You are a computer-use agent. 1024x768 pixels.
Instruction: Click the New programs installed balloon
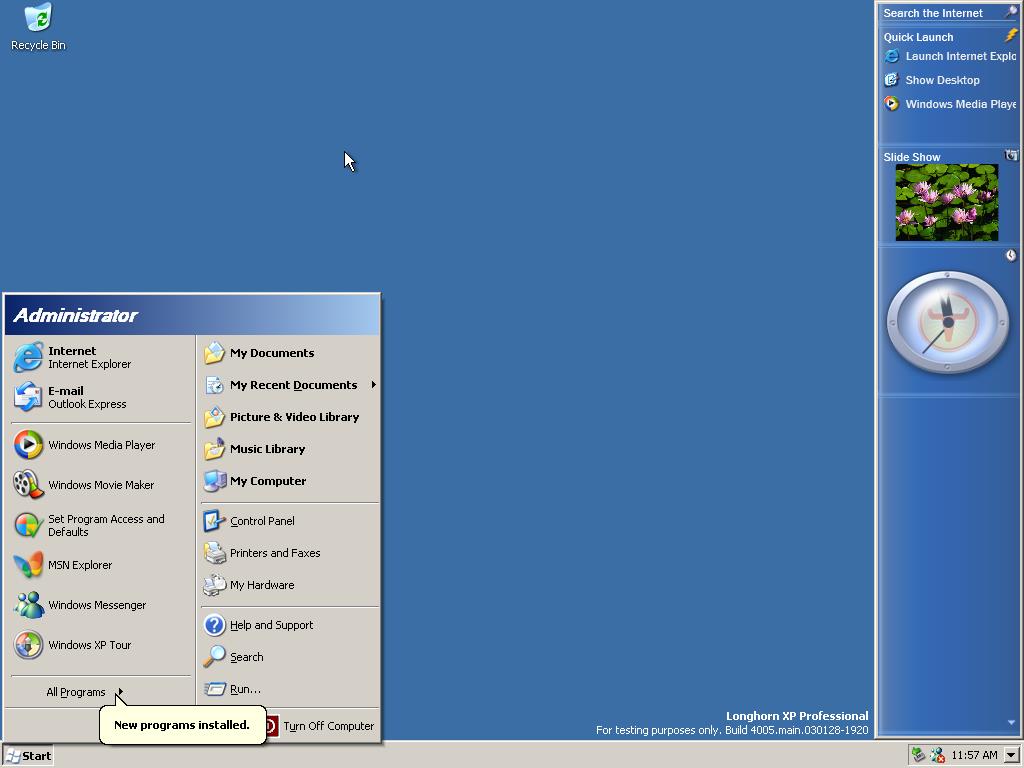pos(182,724)
